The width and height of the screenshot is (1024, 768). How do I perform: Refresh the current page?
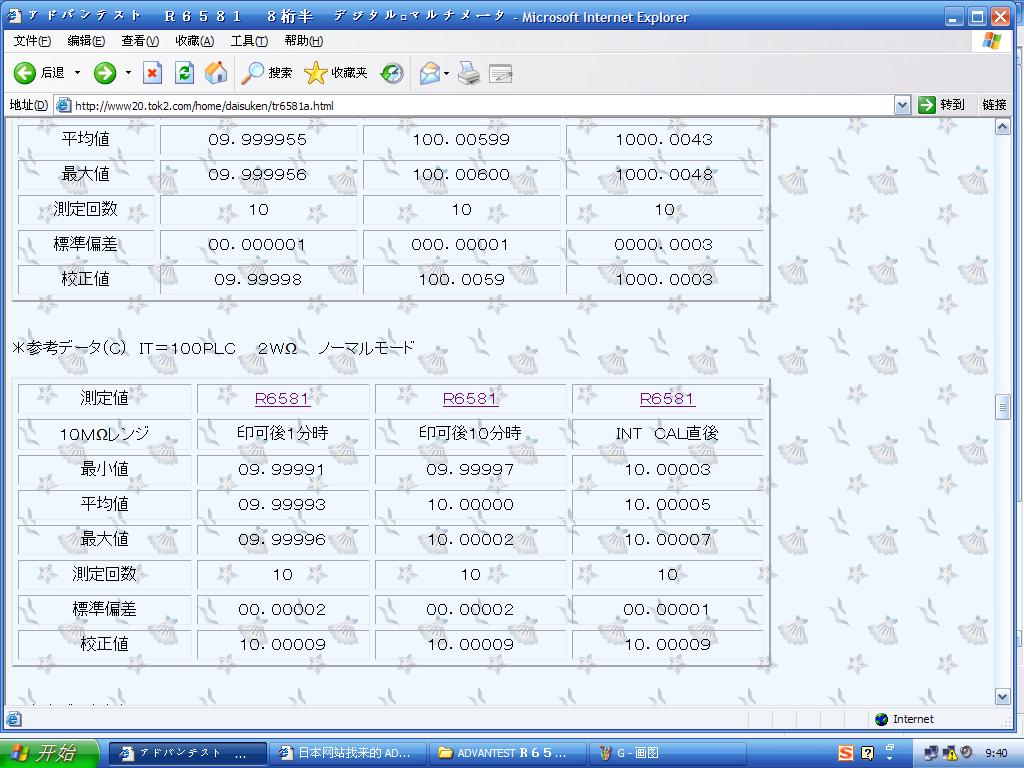tap(184, 73)
